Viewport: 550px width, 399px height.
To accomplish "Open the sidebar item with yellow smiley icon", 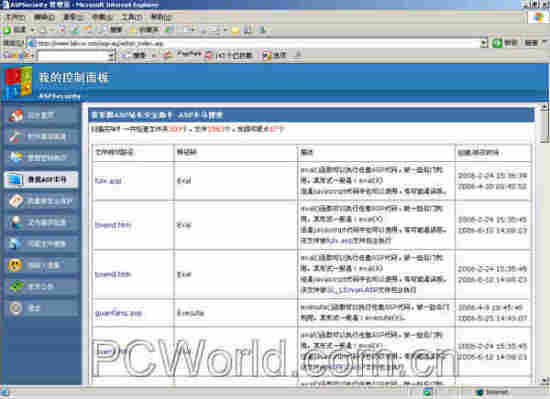I will pyautogui.click(x=41, y=265).
